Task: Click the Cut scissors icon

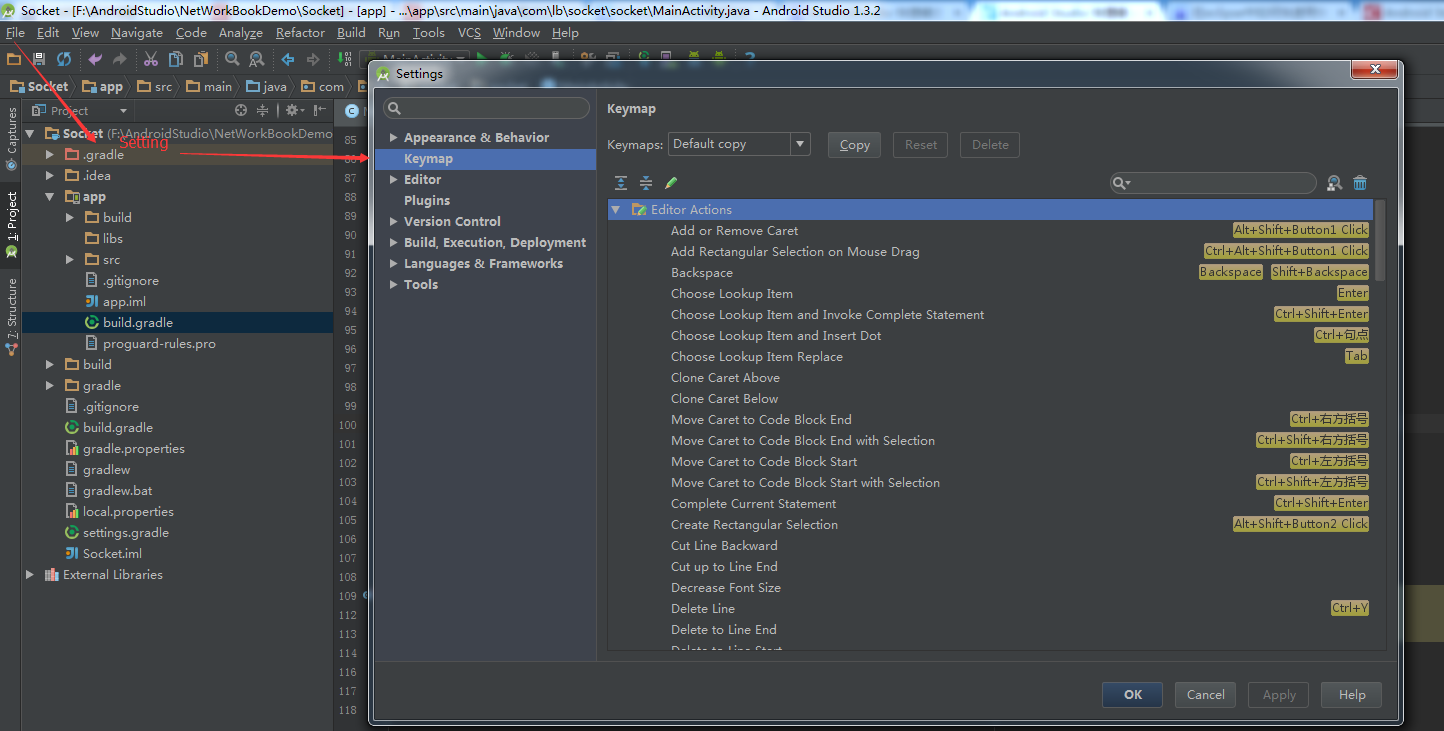Action: 151,59
